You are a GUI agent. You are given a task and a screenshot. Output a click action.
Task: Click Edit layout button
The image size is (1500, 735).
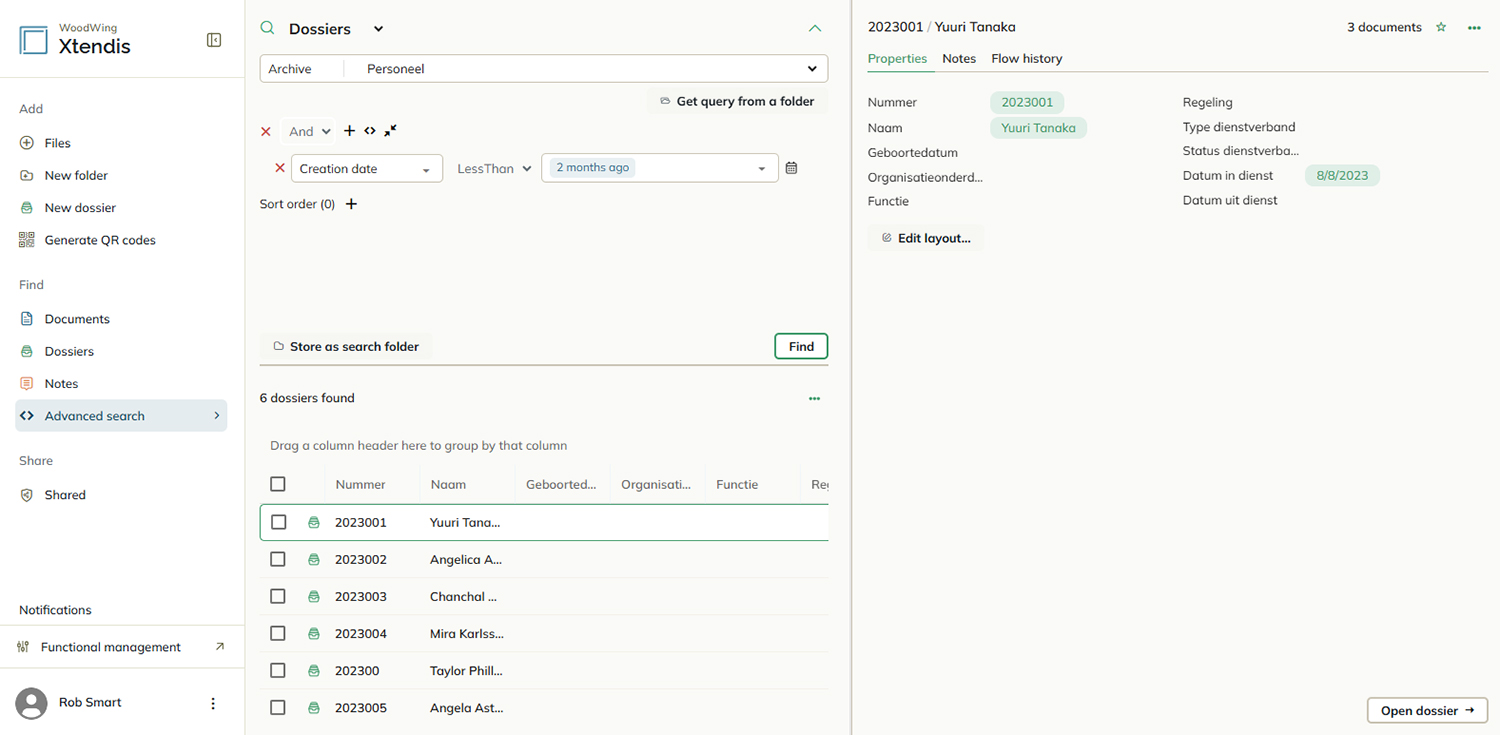coord(926,238)
